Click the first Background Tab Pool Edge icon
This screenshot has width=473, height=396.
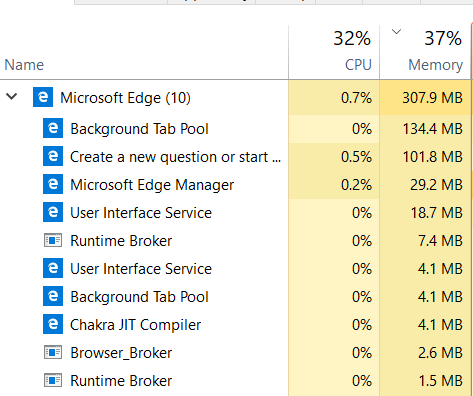53,128
